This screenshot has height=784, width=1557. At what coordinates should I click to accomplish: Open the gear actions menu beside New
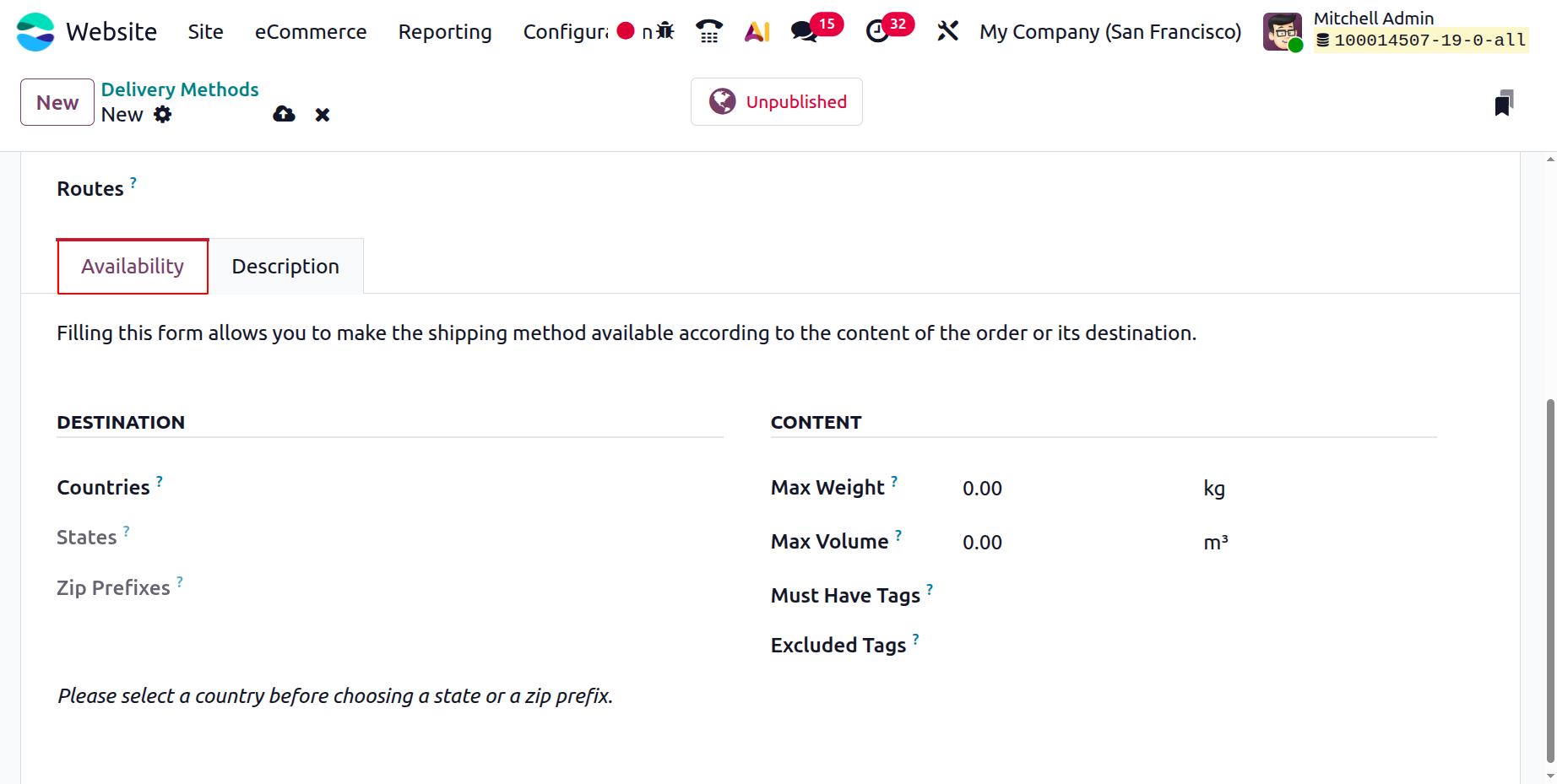coord(162,115)
